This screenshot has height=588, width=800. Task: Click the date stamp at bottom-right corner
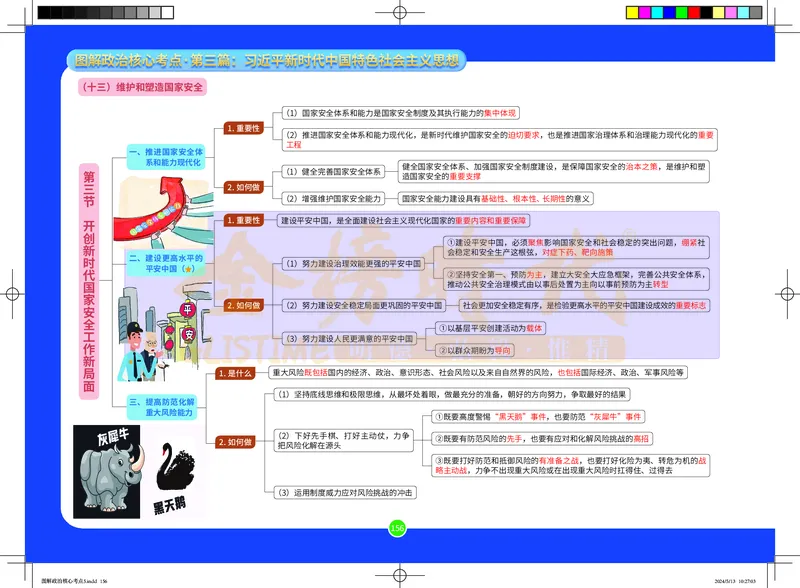[733, 578]
